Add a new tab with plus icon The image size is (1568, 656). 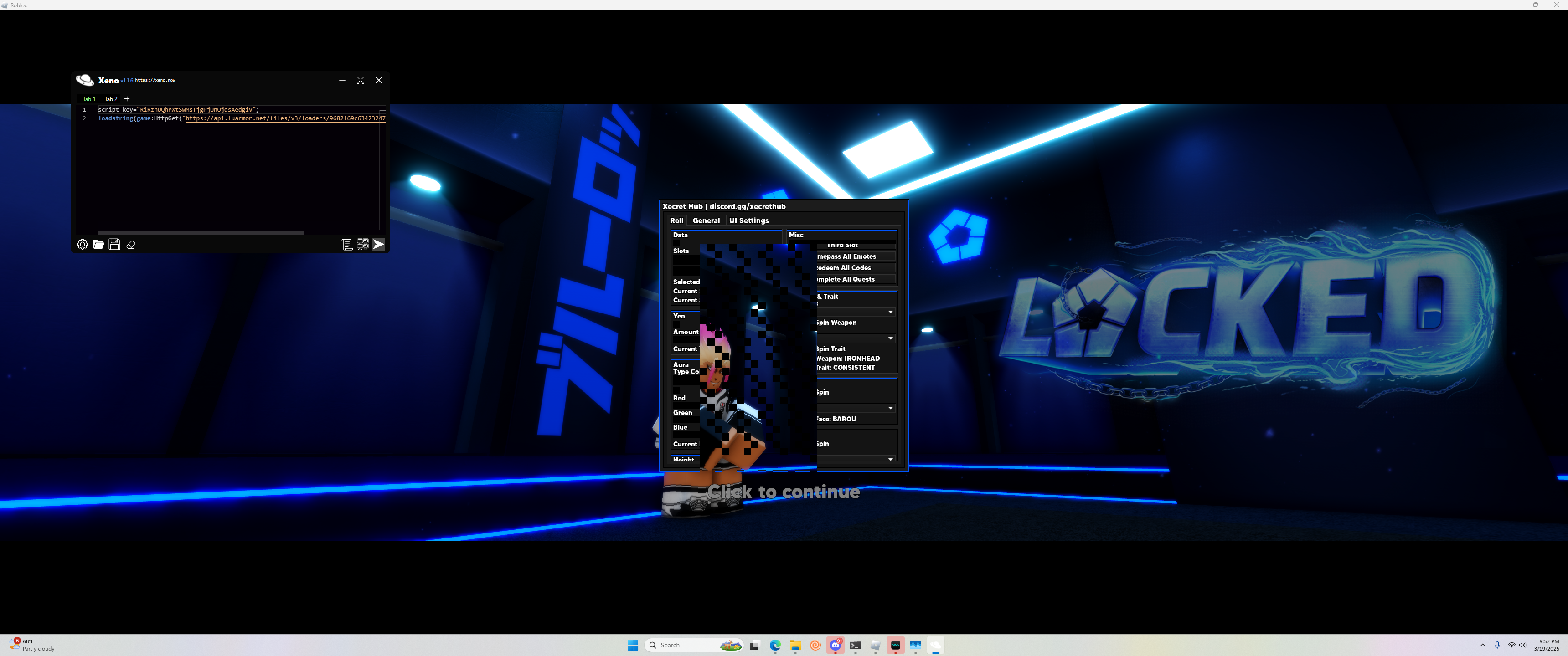(x=127, y=98)
